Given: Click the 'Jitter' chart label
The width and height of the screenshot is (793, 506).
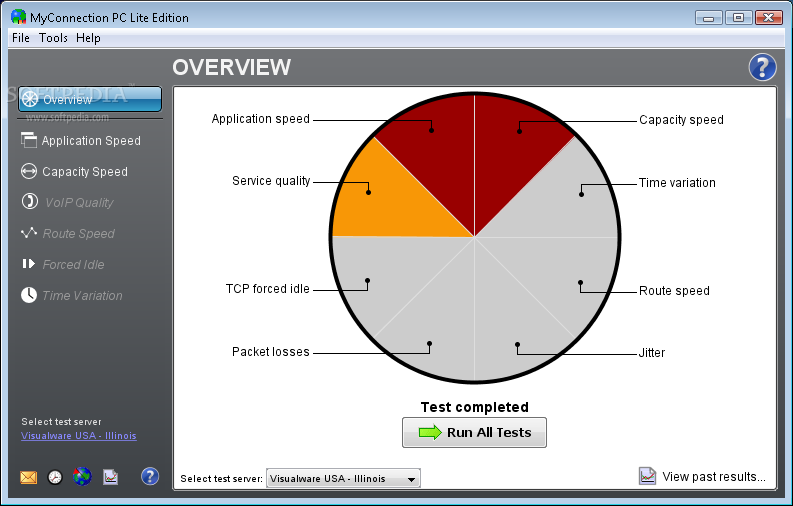Looking at the screenshot, I should tap(651, 353).
